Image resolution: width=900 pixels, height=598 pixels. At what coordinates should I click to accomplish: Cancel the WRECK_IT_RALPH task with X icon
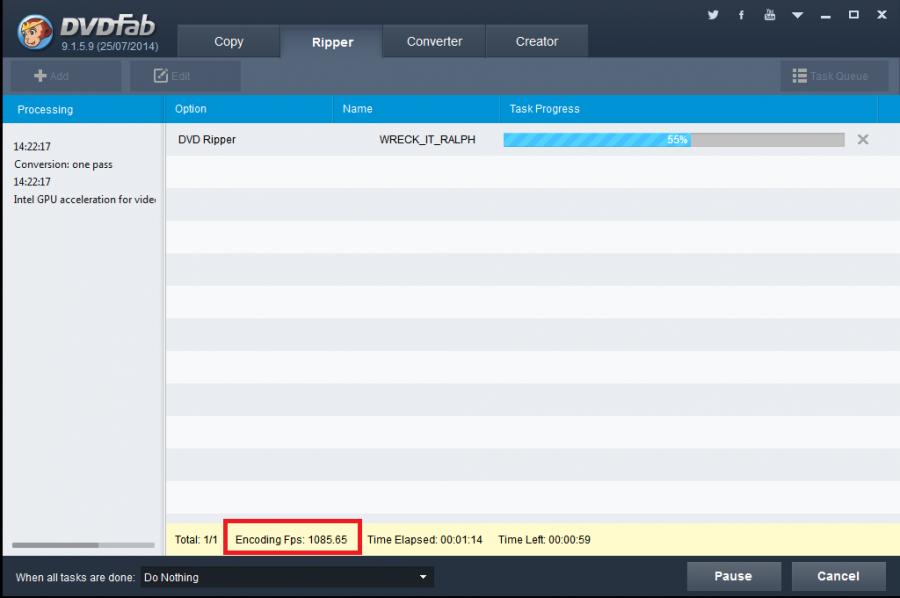tap(862, 139)
